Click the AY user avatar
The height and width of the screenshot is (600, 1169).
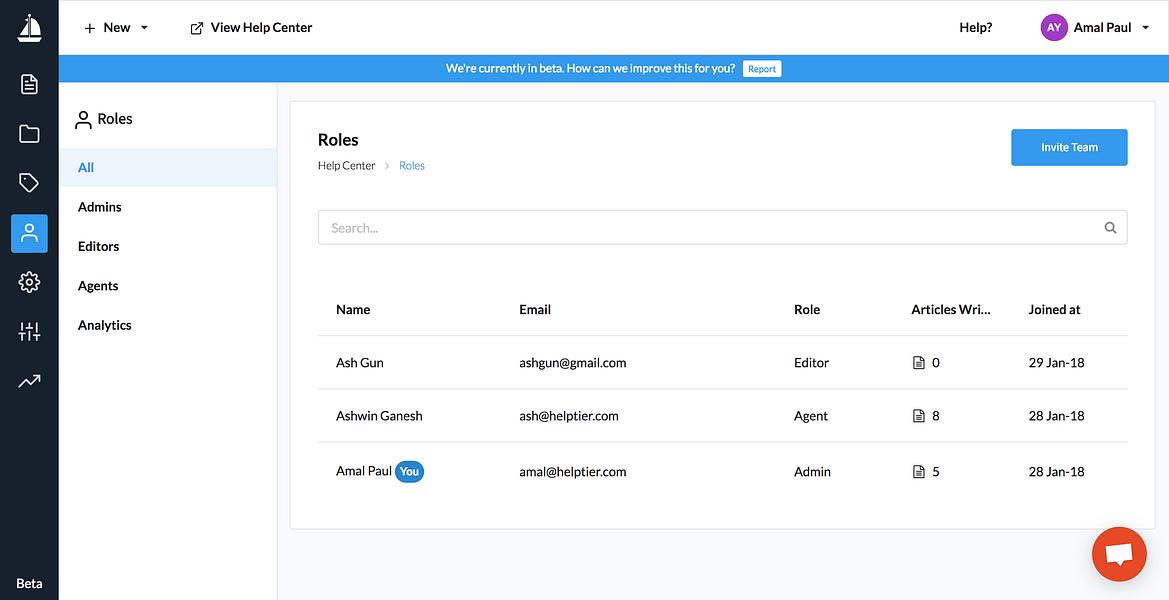click(1053, 28)
